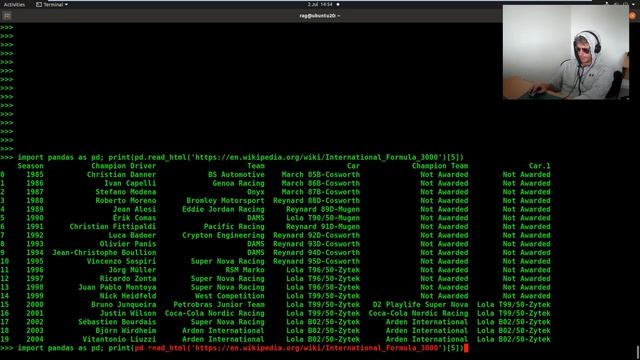Select the driver name Christian Danner
Viewport: 640px width, 360px height.
pos(122,175)
